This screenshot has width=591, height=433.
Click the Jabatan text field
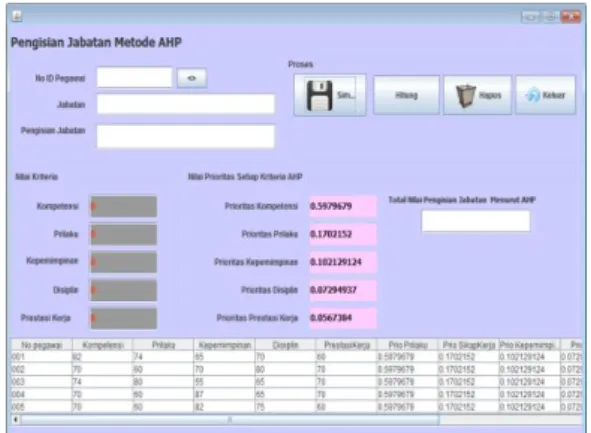tap(186, 104)
